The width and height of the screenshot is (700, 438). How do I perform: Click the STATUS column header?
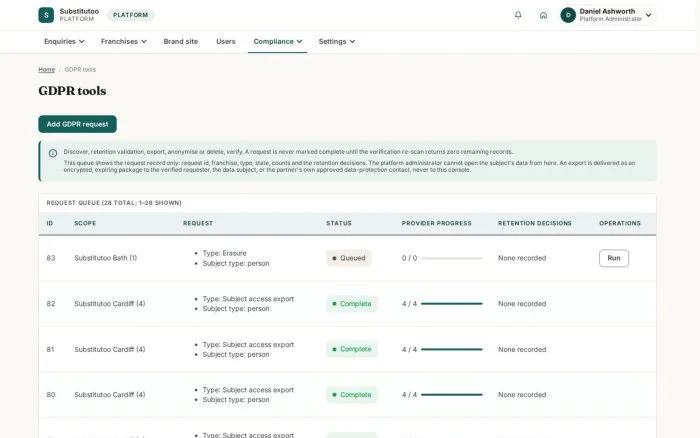point(338,223)
